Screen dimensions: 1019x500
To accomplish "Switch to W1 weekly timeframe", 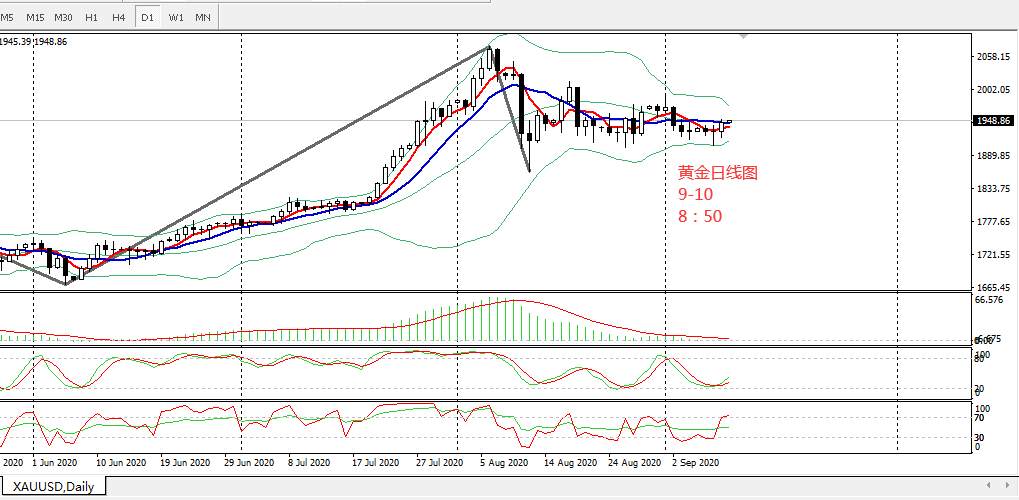I will [175, 18].
